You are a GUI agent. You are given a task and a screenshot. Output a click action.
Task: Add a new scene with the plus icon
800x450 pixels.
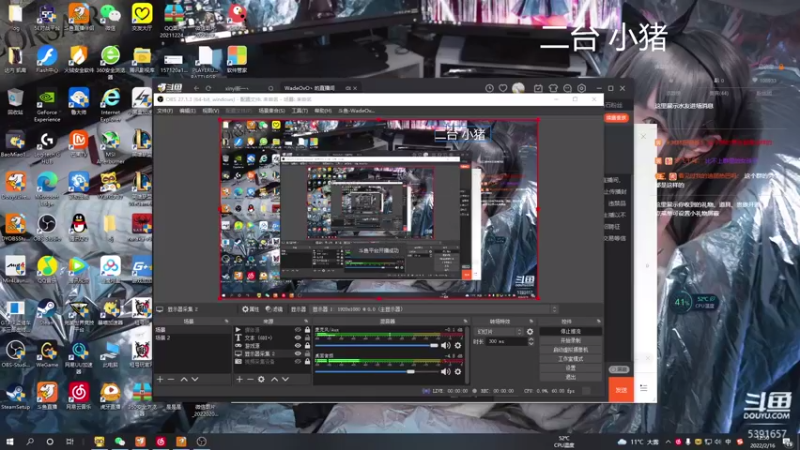pyautogui.click(x=160, y=379)
